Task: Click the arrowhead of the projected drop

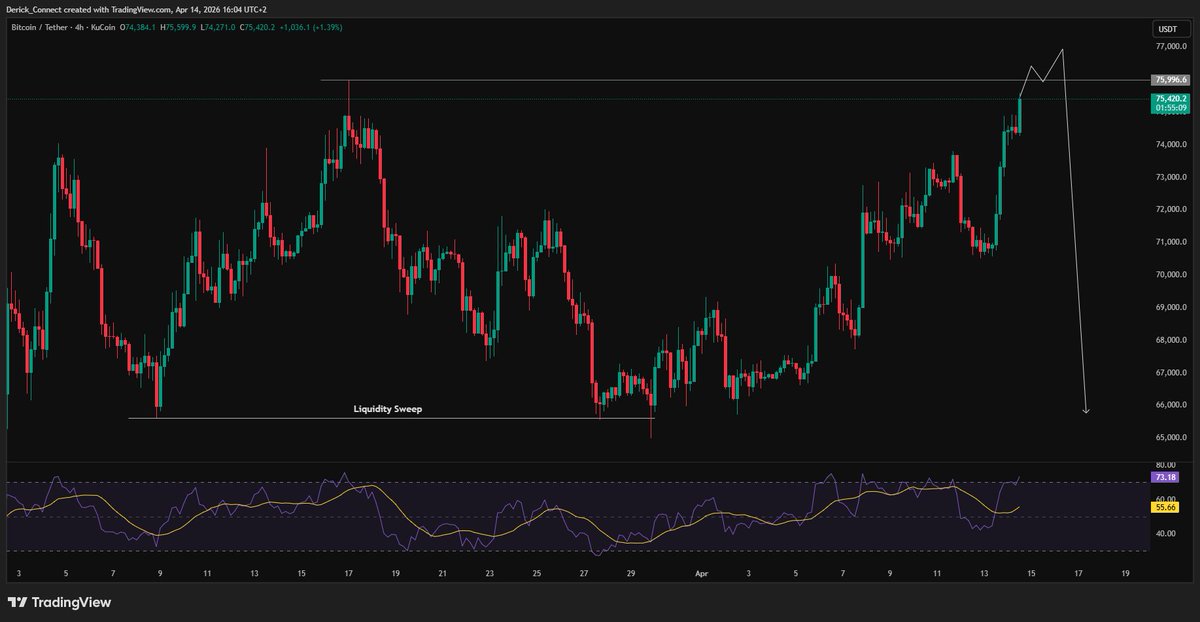Action: click(x=1086, y=410)
